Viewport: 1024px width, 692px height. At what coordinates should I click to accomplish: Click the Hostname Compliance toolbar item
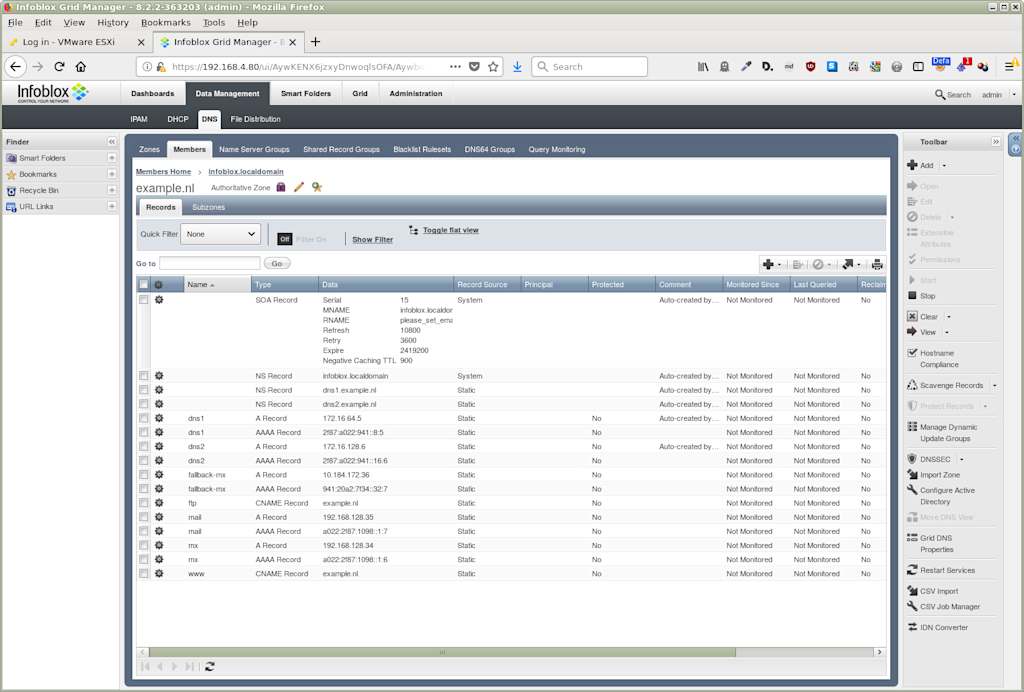pyautogui.click(x=939, y=358)
